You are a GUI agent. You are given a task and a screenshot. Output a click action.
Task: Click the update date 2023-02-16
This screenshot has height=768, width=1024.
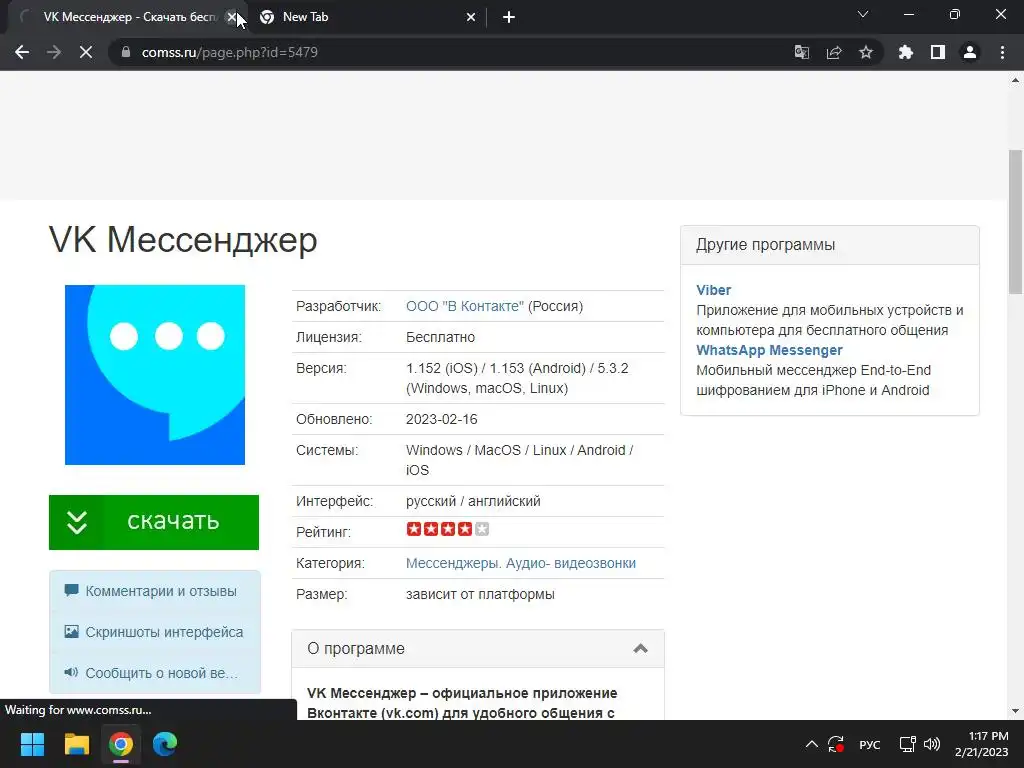click(441, 419)
